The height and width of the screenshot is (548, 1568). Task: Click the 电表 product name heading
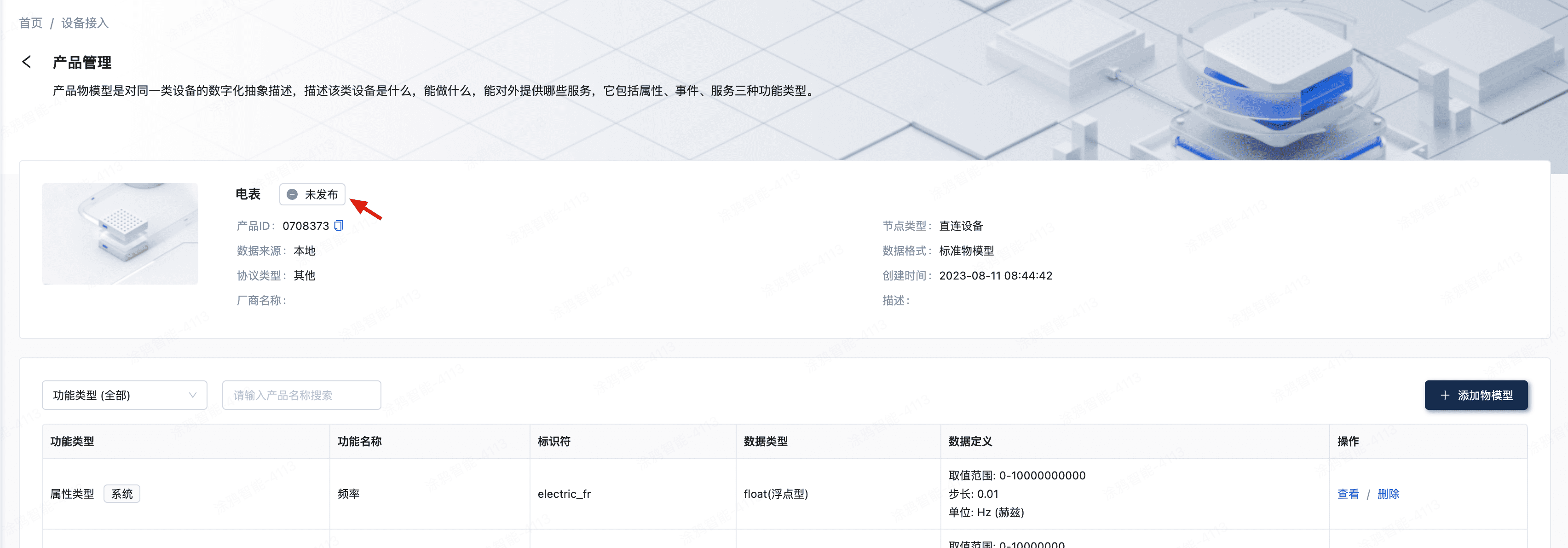pos(248,194)
